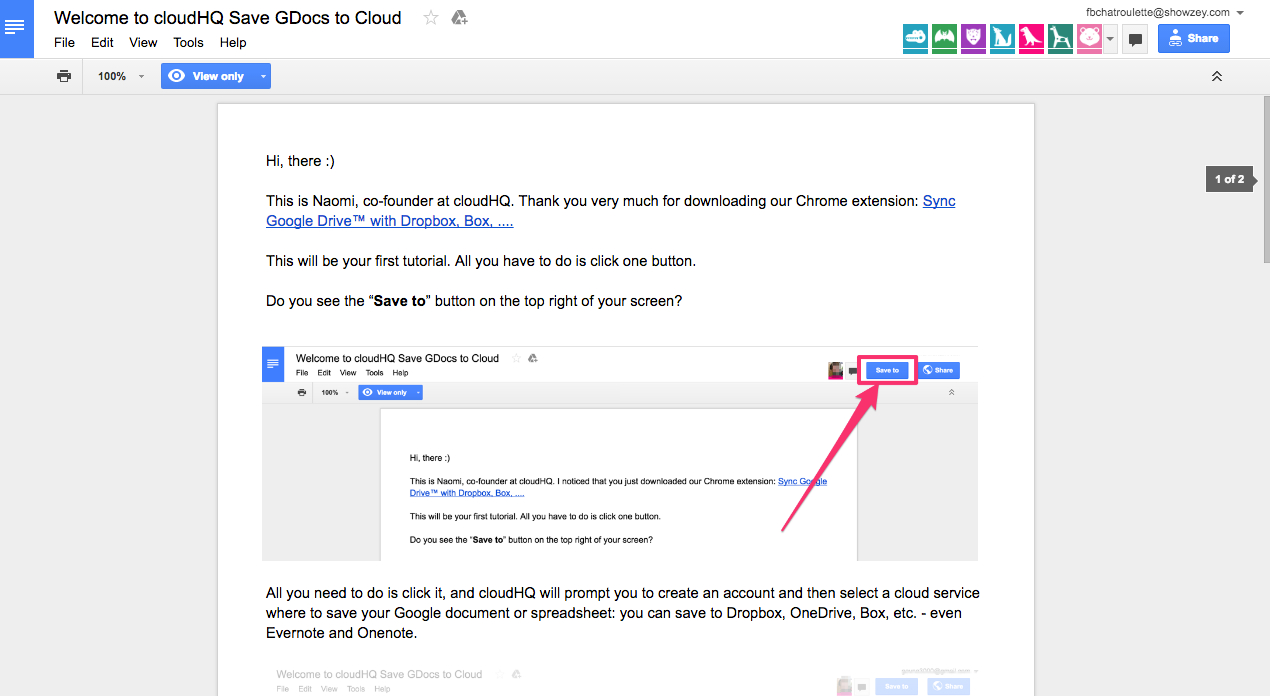Screen dimensions: 1270x696
Task: Click the bold 'Save to' text in paragraph
Action: (400, 300)
